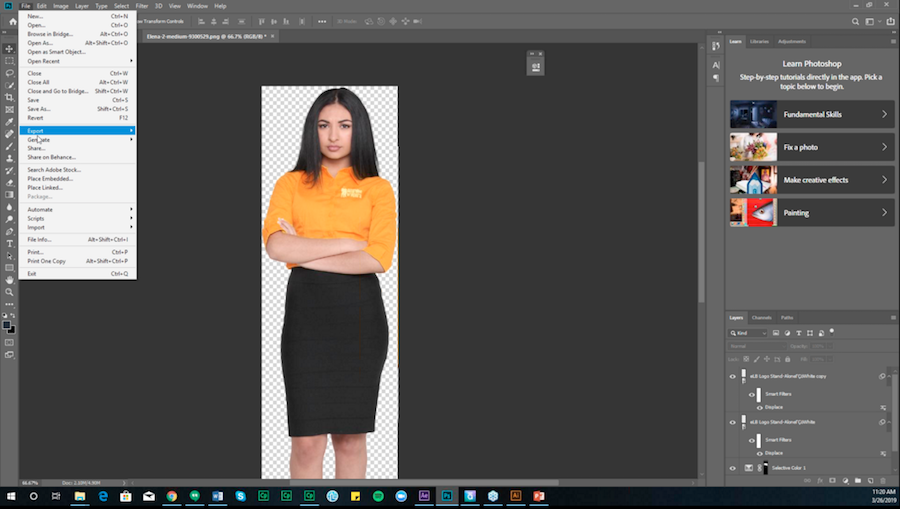The width and height of the screenshot is (900, 509).
Task: Select the Move tool
Action: coord(10,48)
